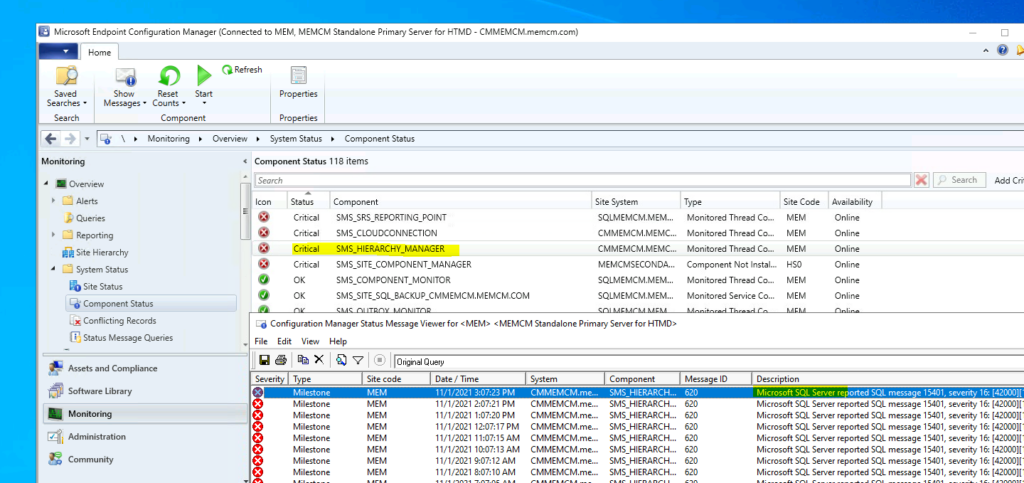Navigate back with the back arrow

click(x=50, y=138)
